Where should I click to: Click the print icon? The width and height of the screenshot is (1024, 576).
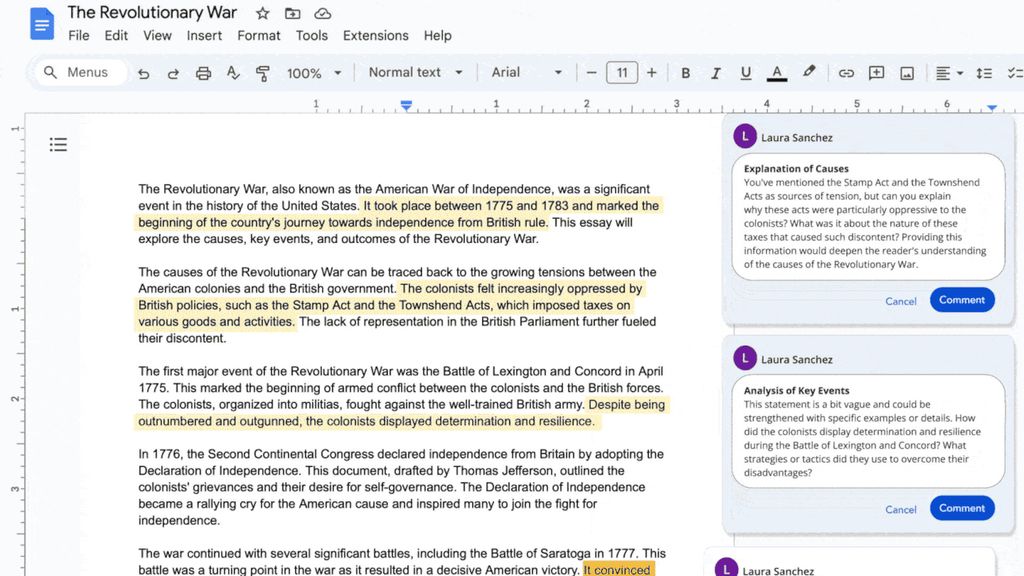[203, 73]
